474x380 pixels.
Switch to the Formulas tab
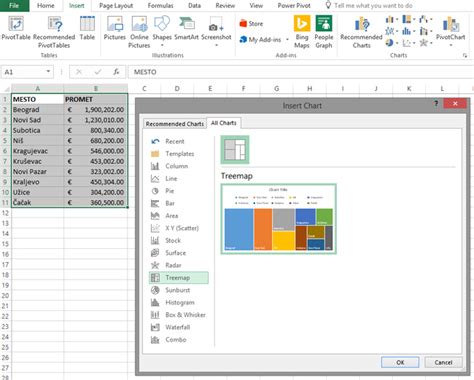160,6
